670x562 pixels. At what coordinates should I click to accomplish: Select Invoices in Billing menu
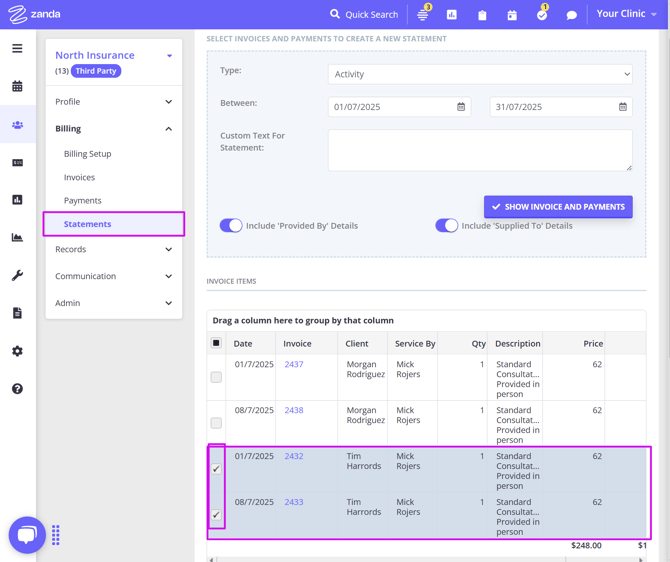pyautogui.click(x=80, y=177)
